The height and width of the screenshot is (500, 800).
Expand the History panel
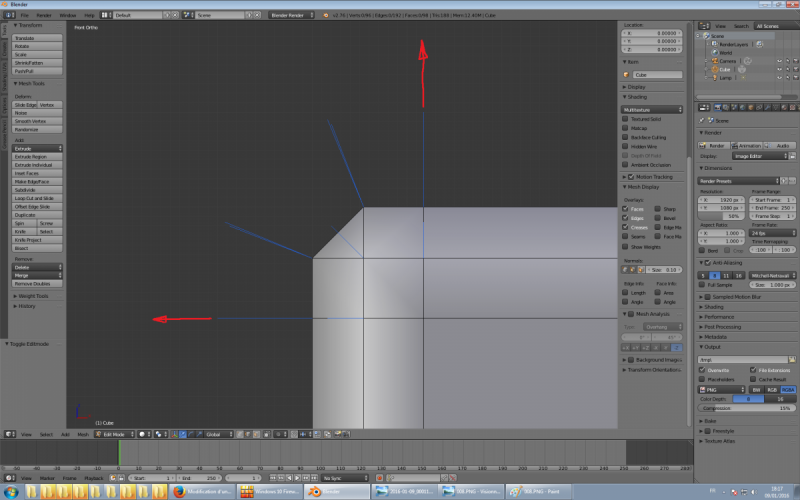[x=25, y=306]
